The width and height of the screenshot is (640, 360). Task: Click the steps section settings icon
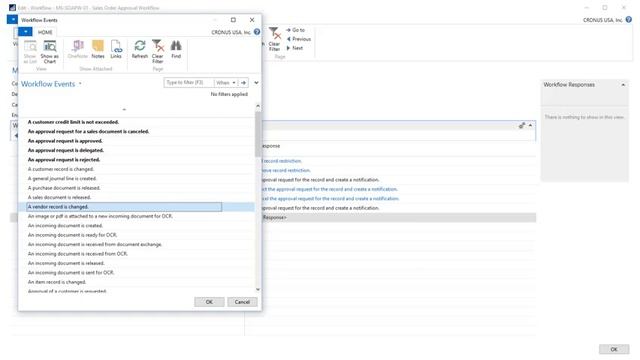pyautogui.click(x=522, y=125)
